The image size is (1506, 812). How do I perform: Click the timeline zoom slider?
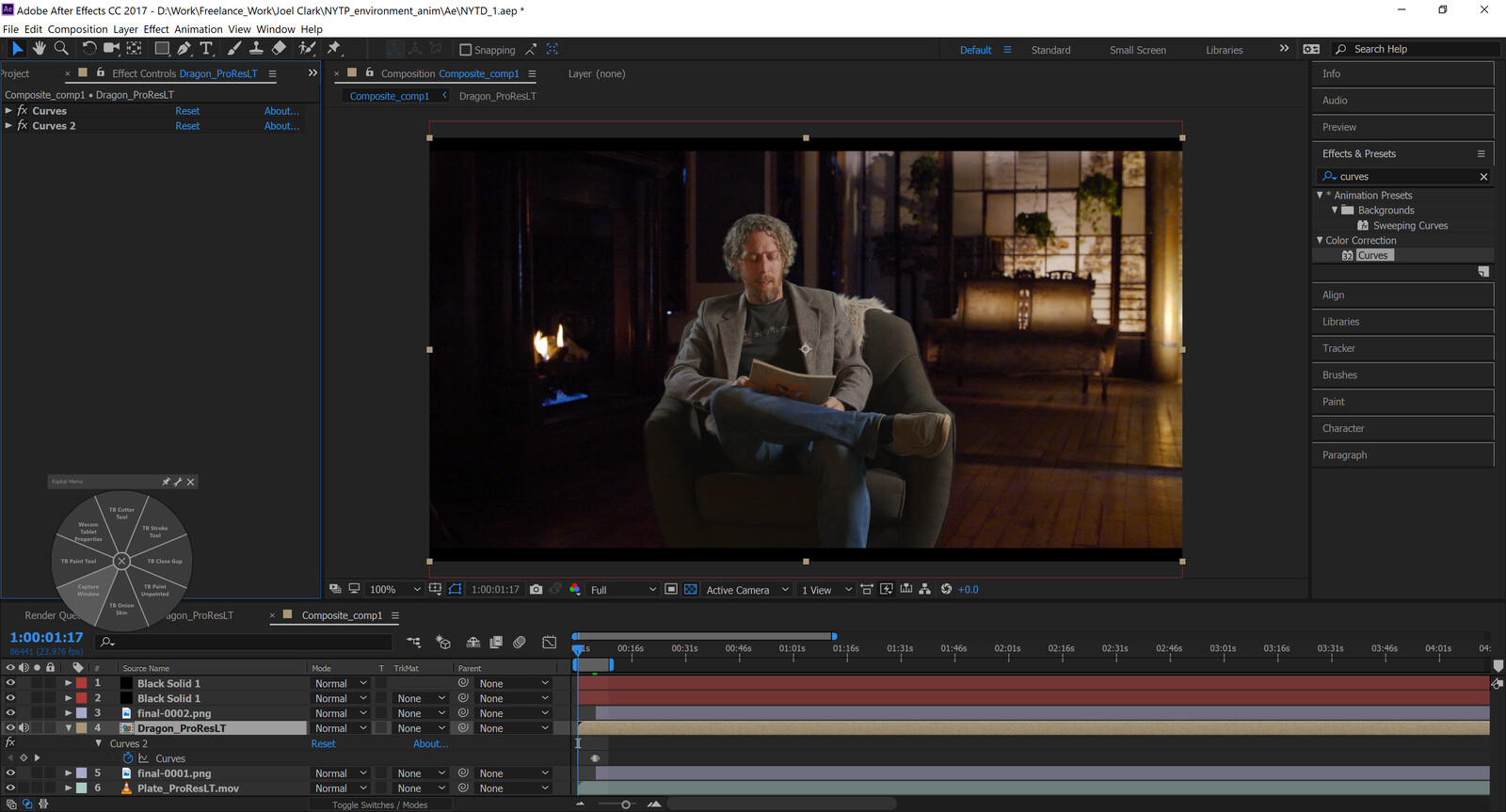pos(626,804)
